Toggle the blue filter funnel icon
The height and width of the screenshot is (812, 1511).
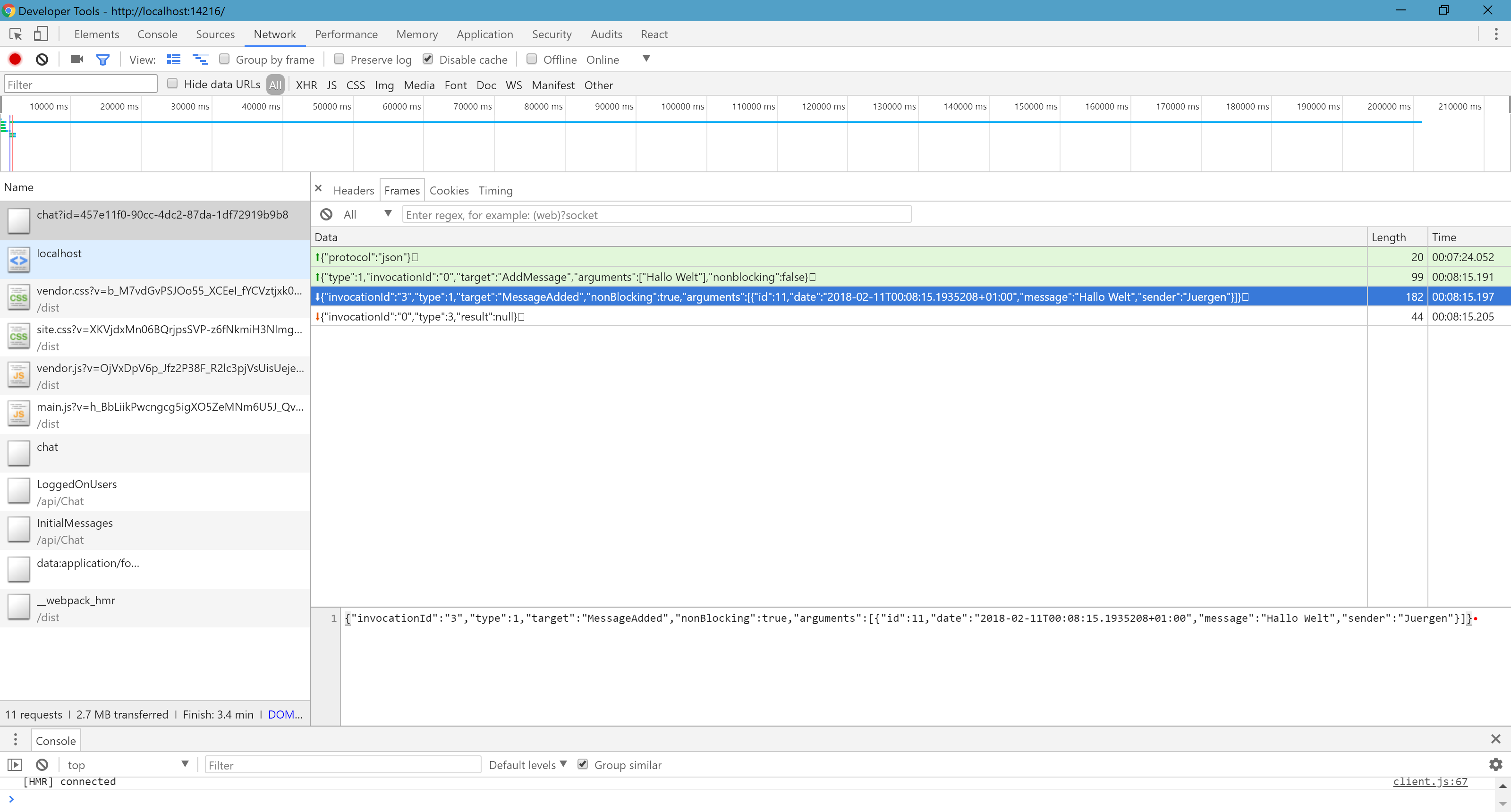102,59
